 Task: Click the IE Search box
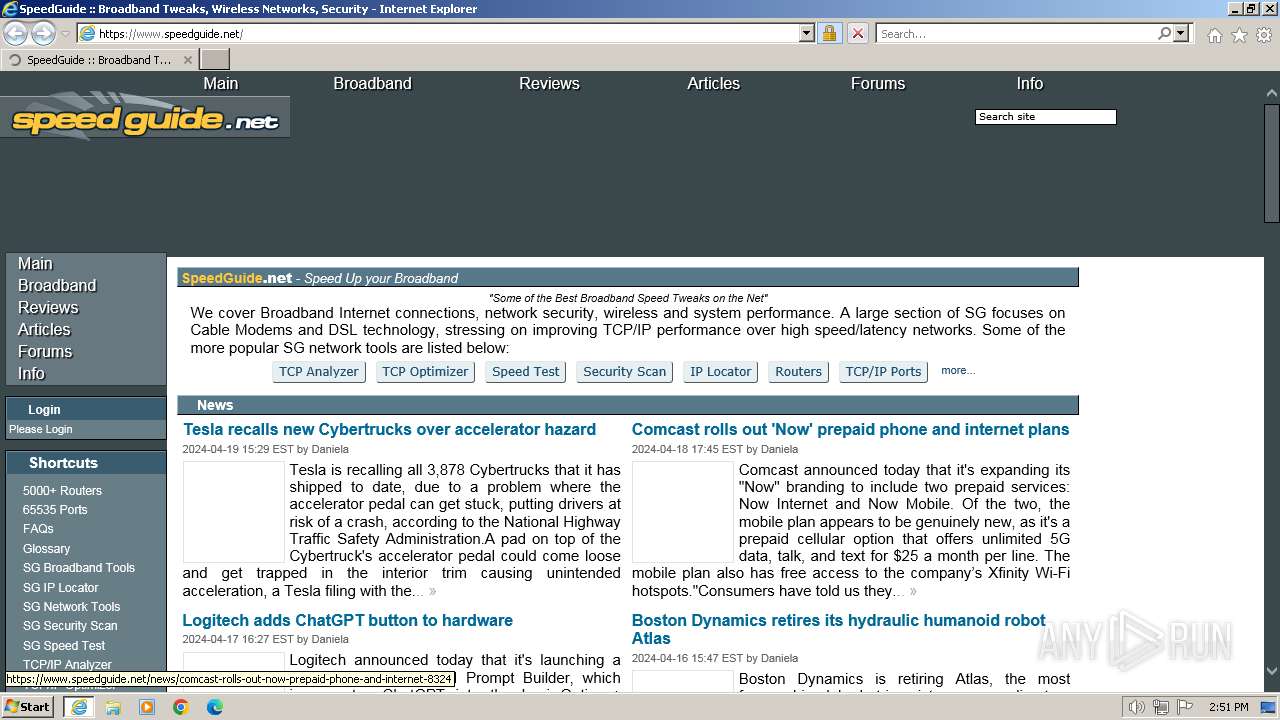click(1015, 33)
